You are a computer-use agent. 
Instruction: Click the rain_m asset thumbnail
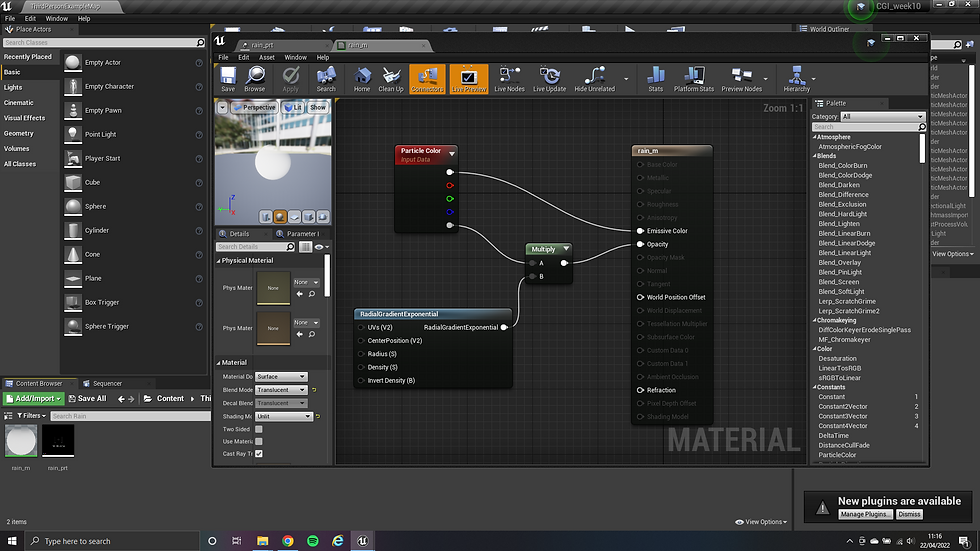(21, 440)
